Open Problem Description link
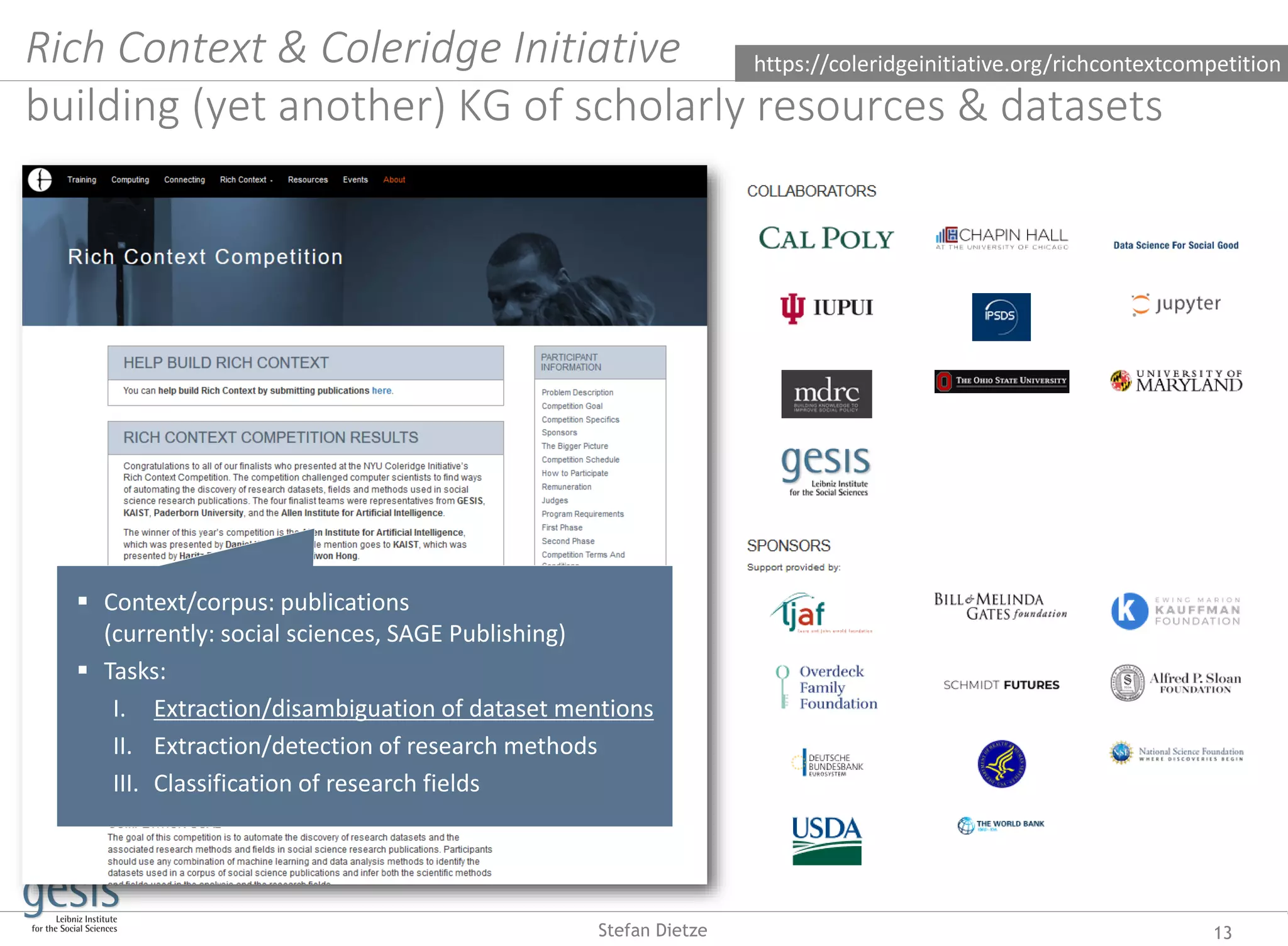Image resolution: width=1288 pixels, height=946 pixels. tap(577, 392)
